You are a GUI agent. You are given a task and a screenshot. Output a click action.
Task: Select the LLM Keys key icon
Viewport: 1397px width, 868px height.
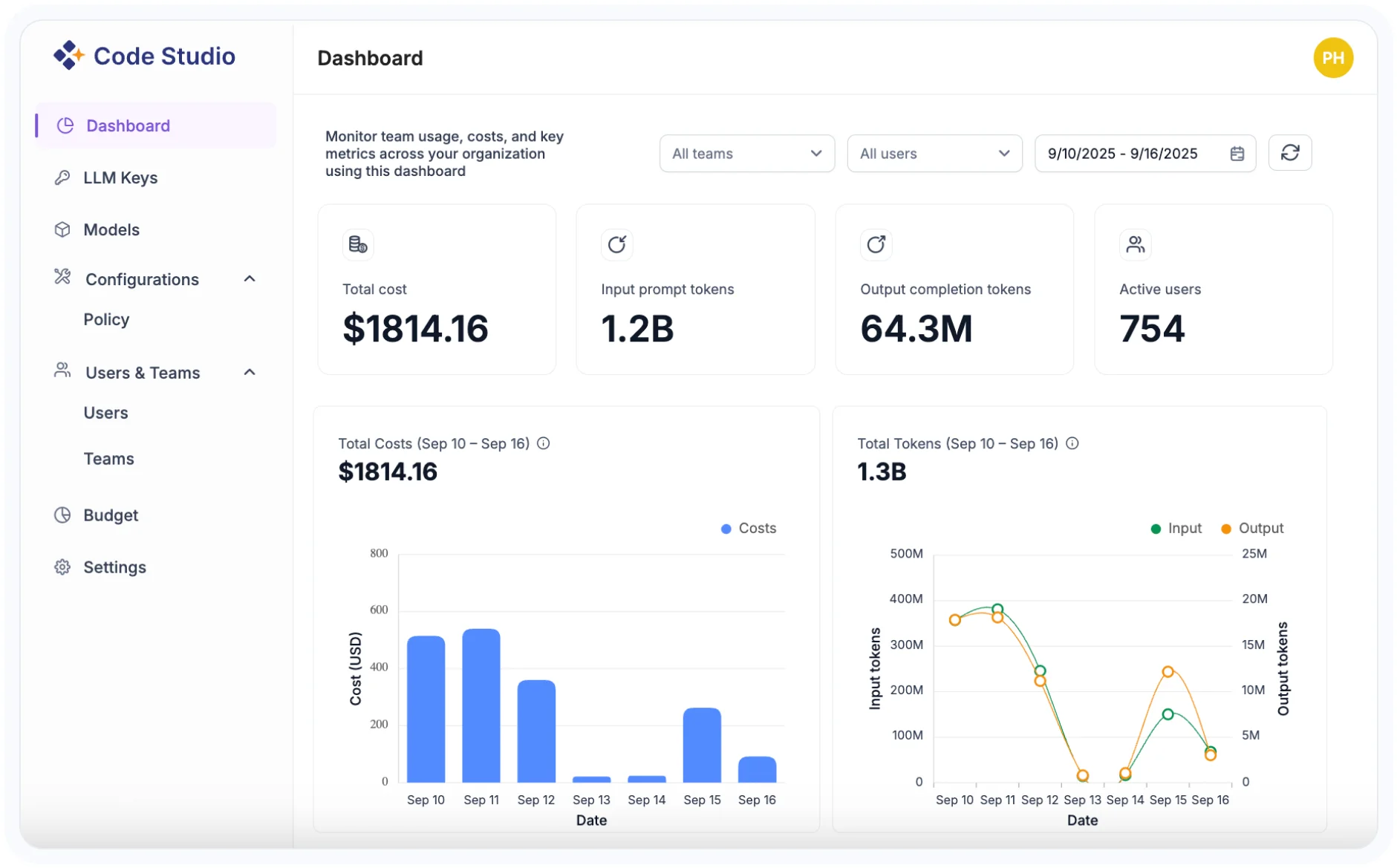click(63, 177)
